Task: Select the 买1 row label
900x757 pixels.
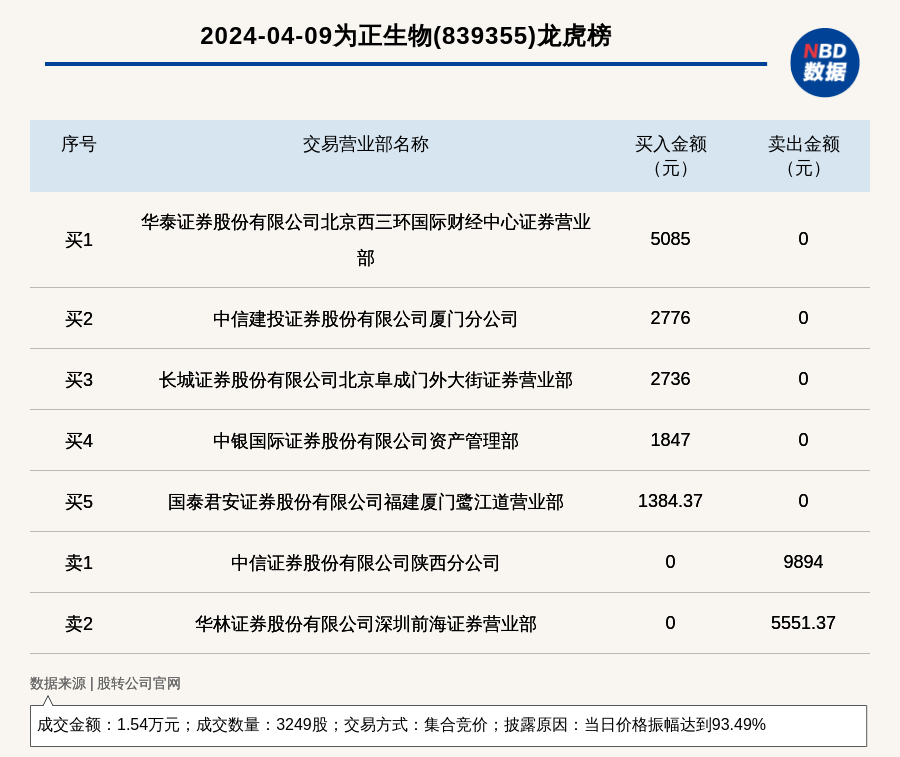Action: coord(79,240)
